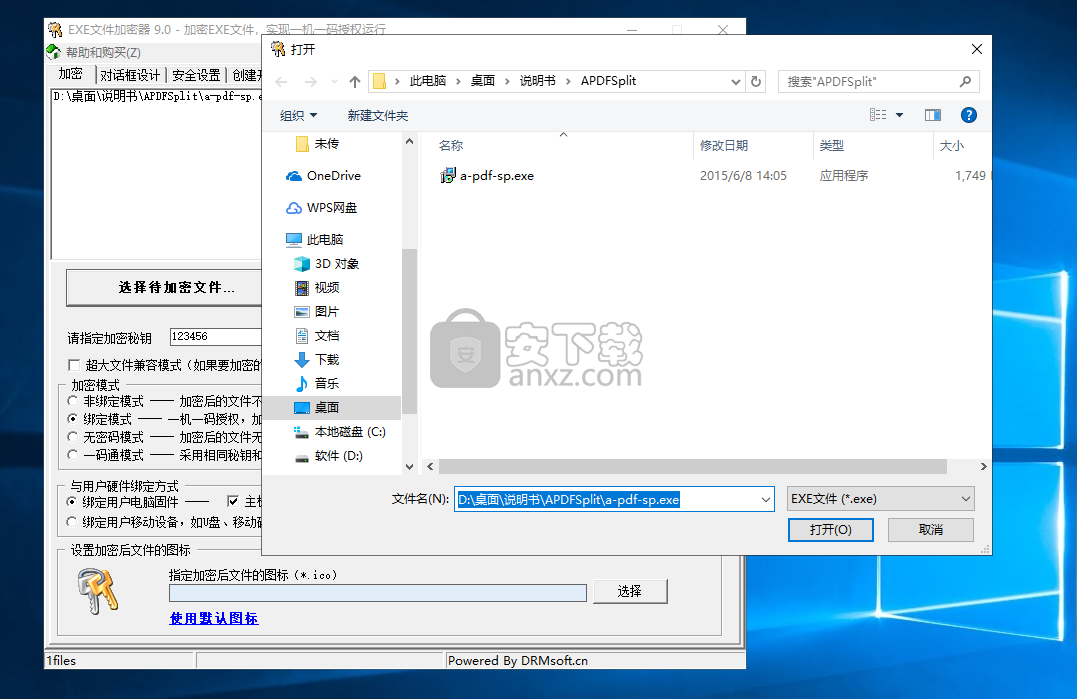Click the search magnifier icon
This screenshot has height=699, width=1077.
[x=965, y=82]
